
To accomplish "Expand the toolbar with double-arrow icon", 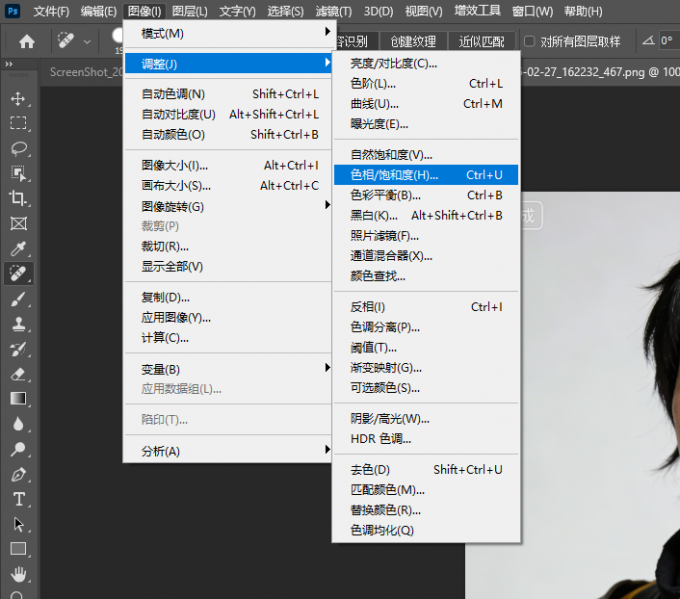I will click(9, 64).
